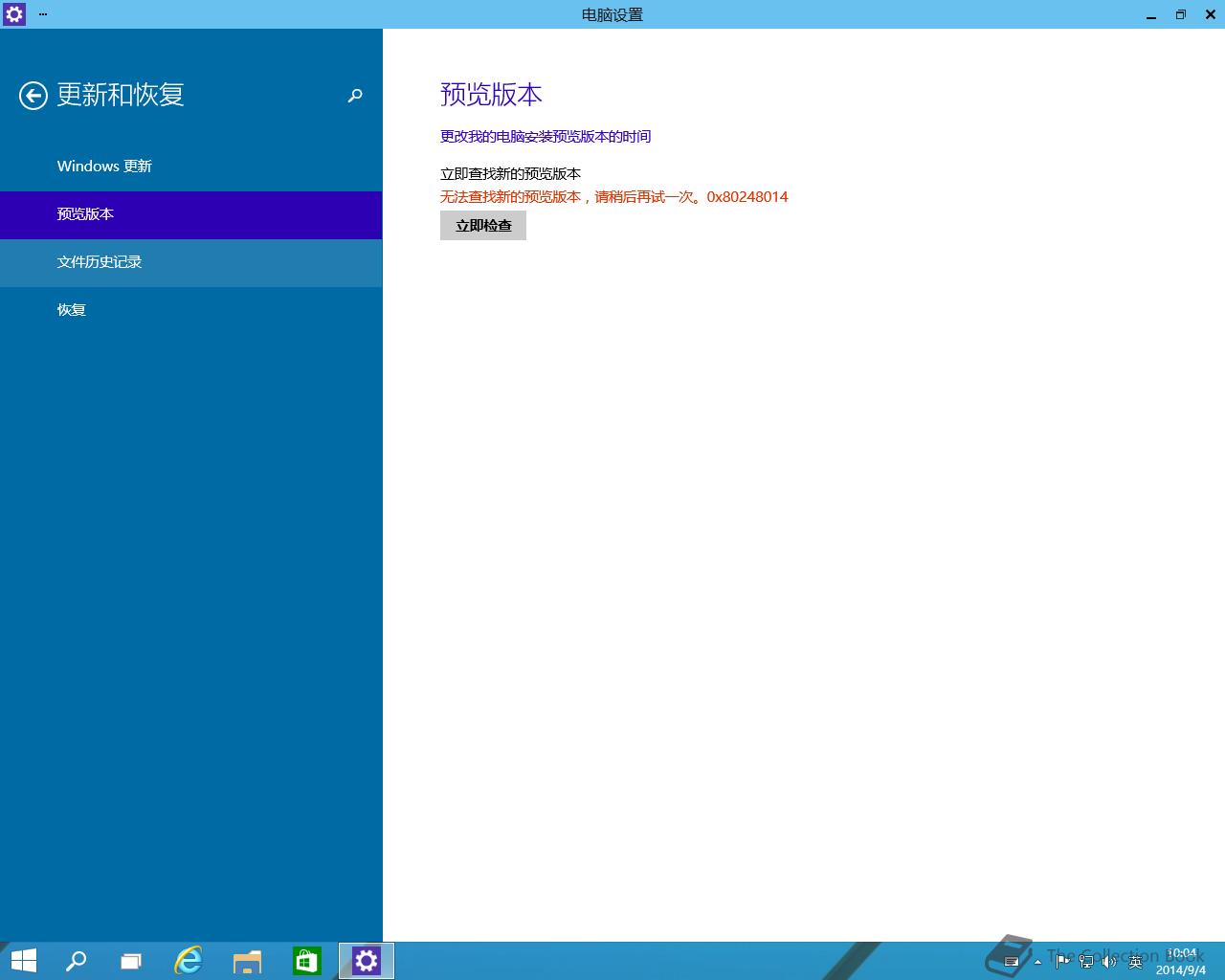Open the title bar ellipsis menu
This screenshot has width=1225, height=980.
click(x=43, y=14)
